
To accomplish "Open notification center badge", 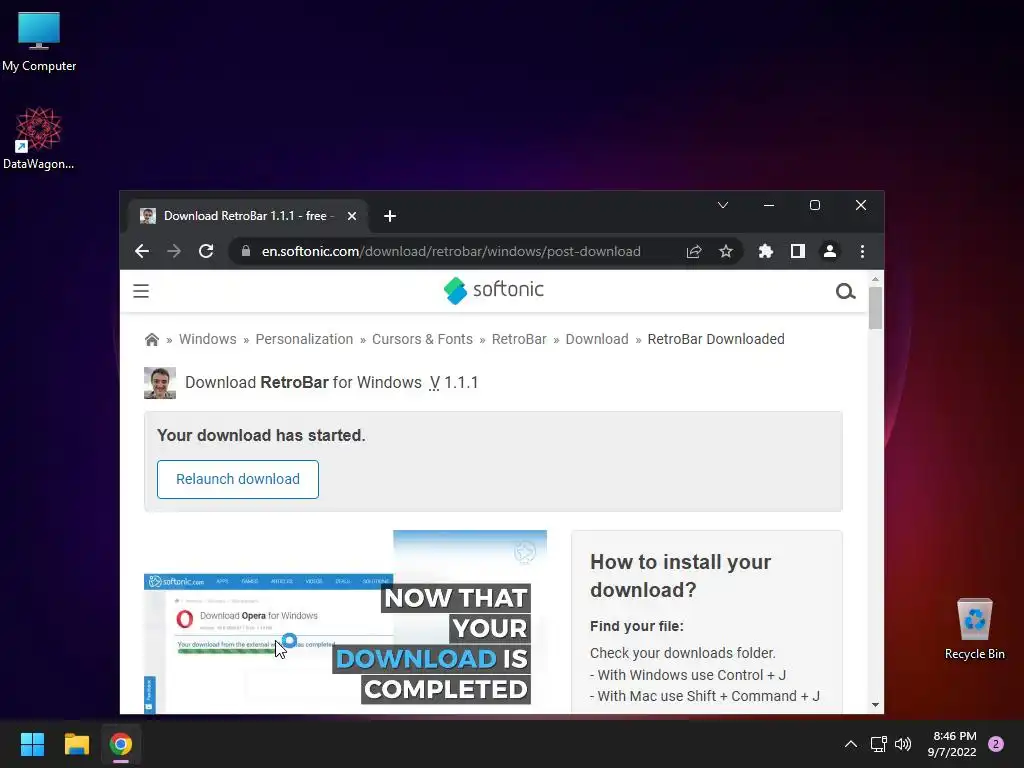I will coord(996,744).
